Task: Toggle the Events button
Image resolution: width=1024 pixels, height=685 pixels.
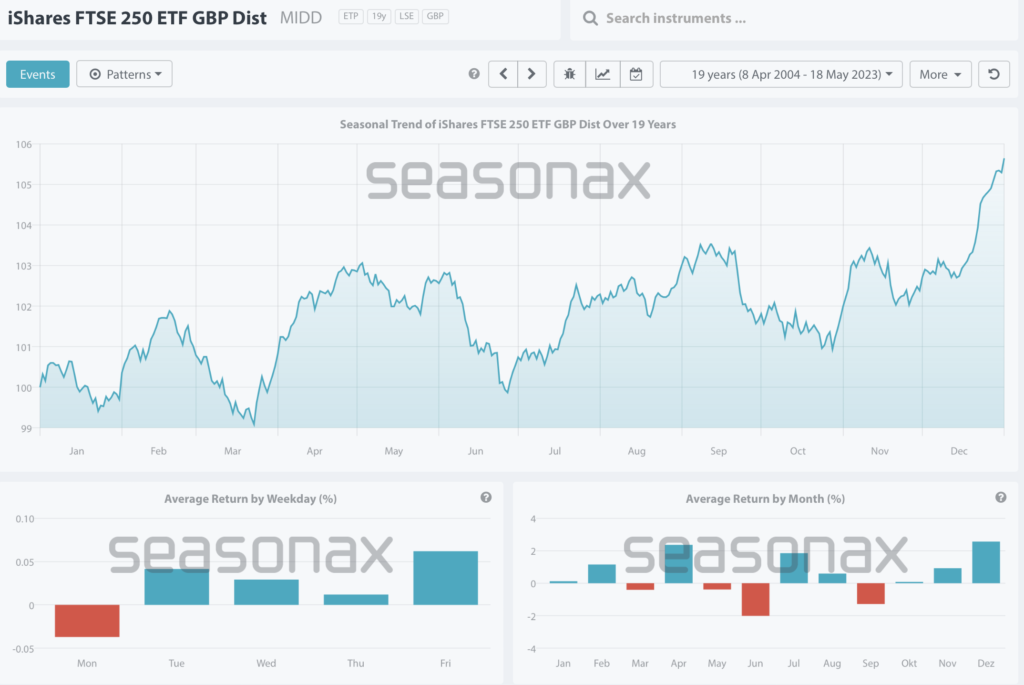Action: point(37,74)
